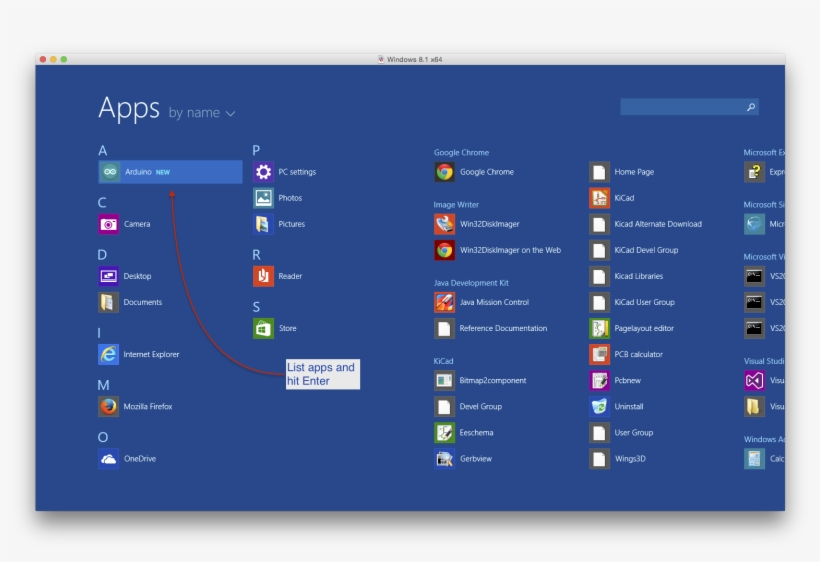Click the letter M group header
This screenshot has width=820, height=562.
[x=104, y=385]
